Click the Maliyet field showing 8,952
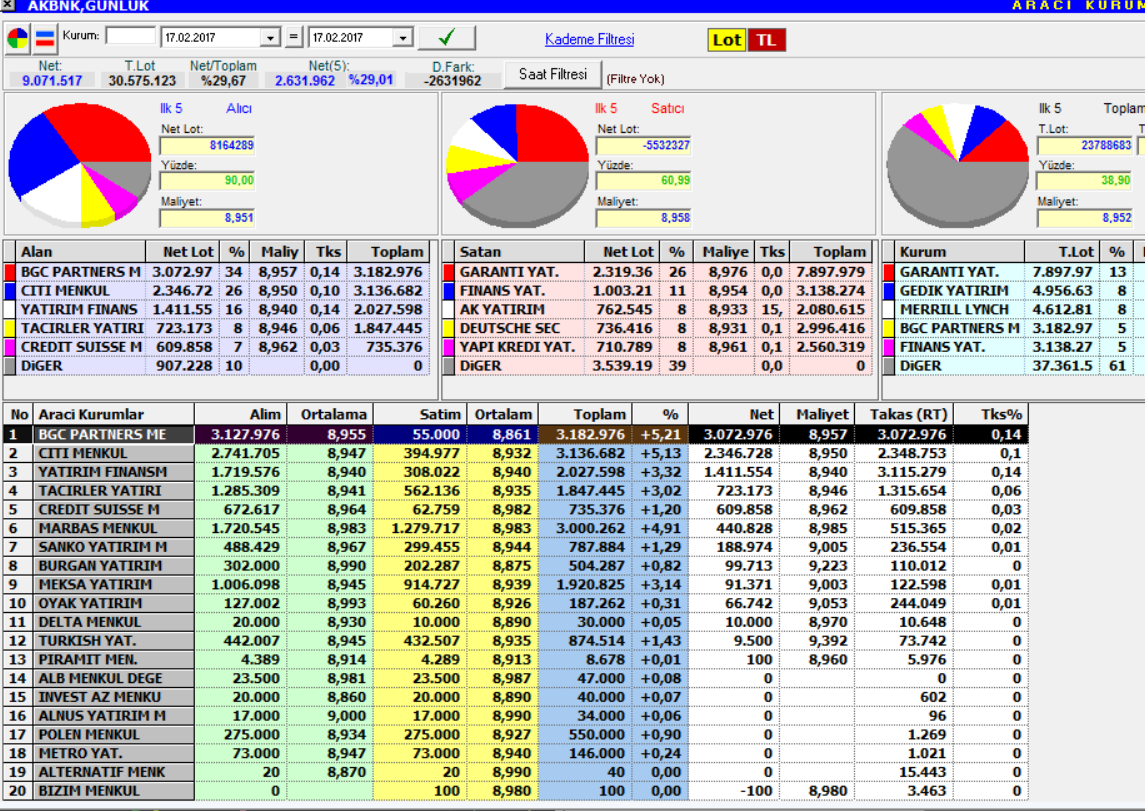This screenshot has height=811, width=1145. point(1085,218)
